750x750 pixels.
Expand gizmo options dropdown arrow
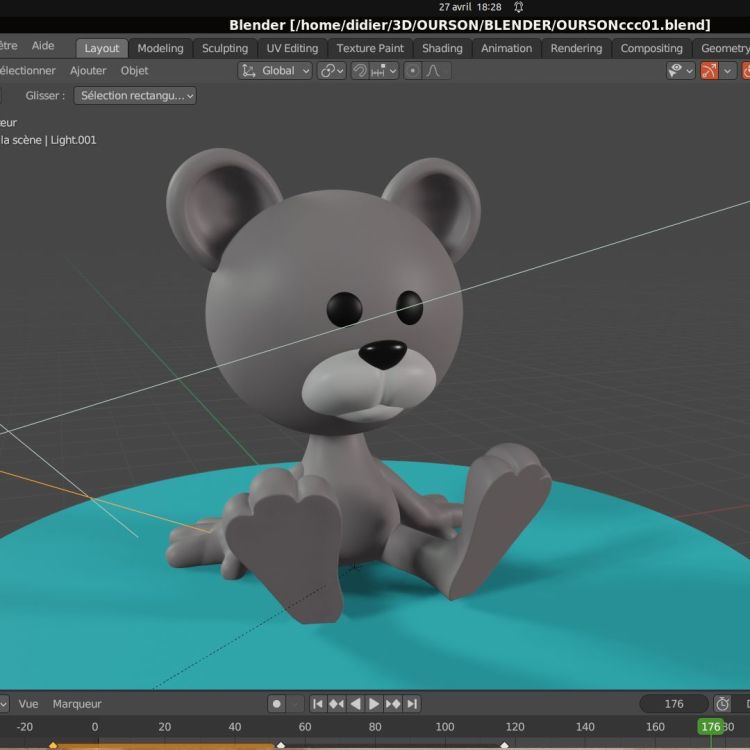click(x=728, y=71)
